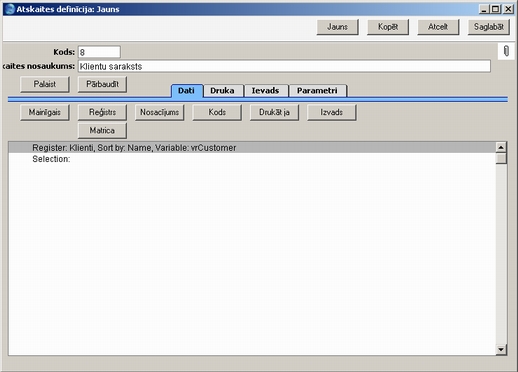Click the Matrica button
Viewport: 518px width, 372px height.
click(102, 131)
